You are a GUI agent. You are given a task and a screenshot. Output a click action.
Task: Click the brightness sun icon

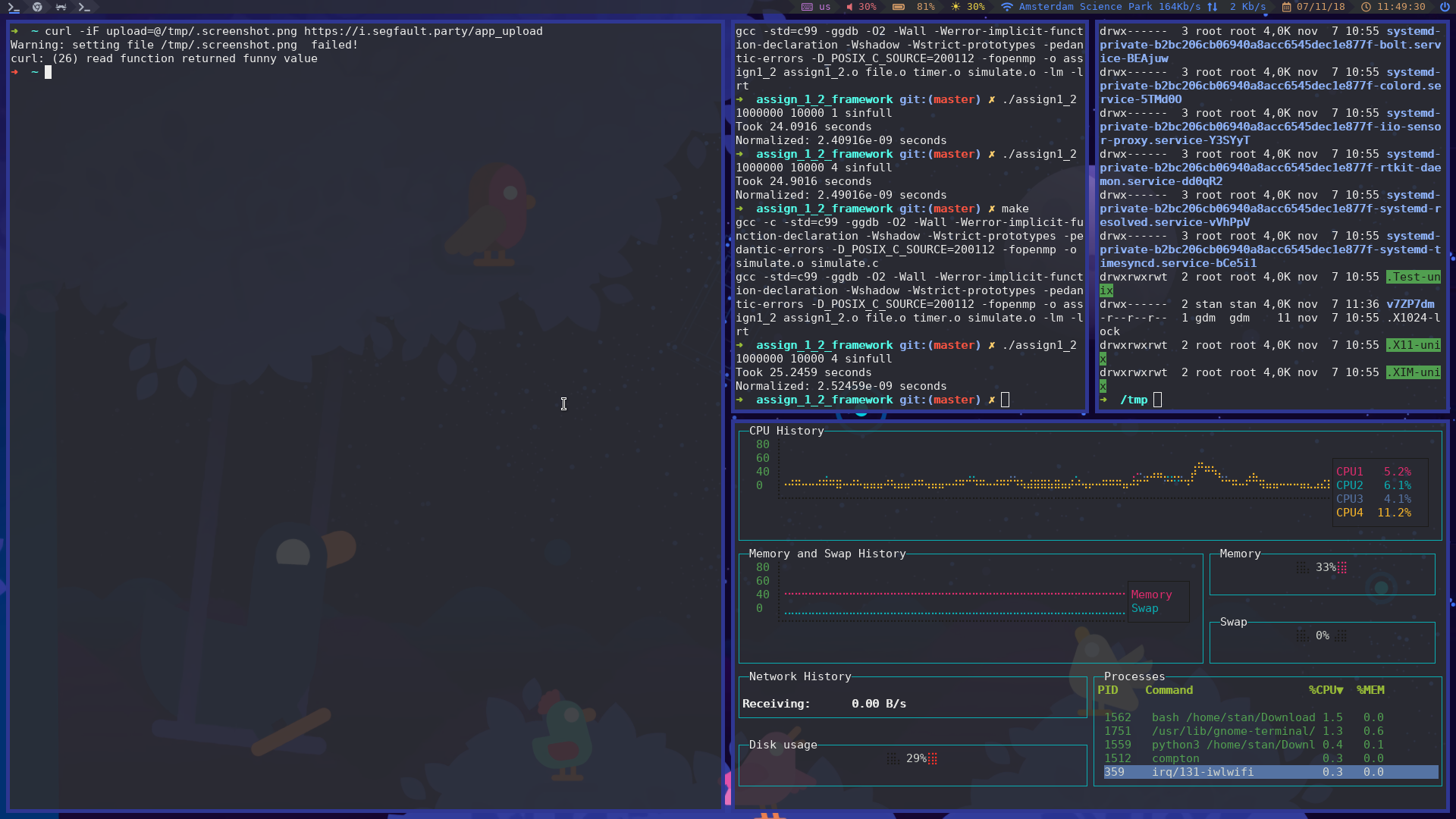pyautogui.click(x=955, y=7)
